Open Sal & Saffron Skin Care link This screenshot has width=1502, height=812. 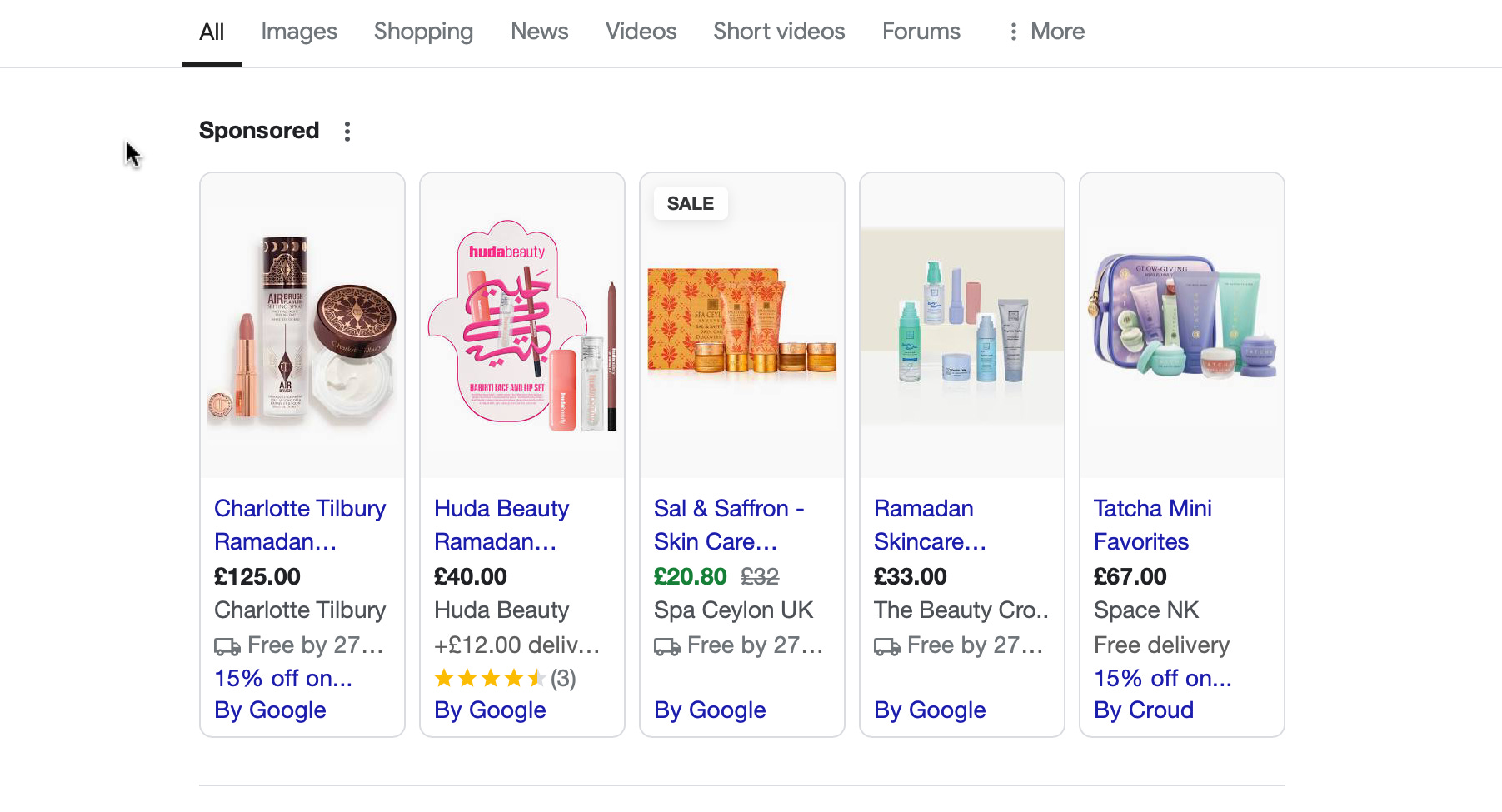tap(729, 525)
